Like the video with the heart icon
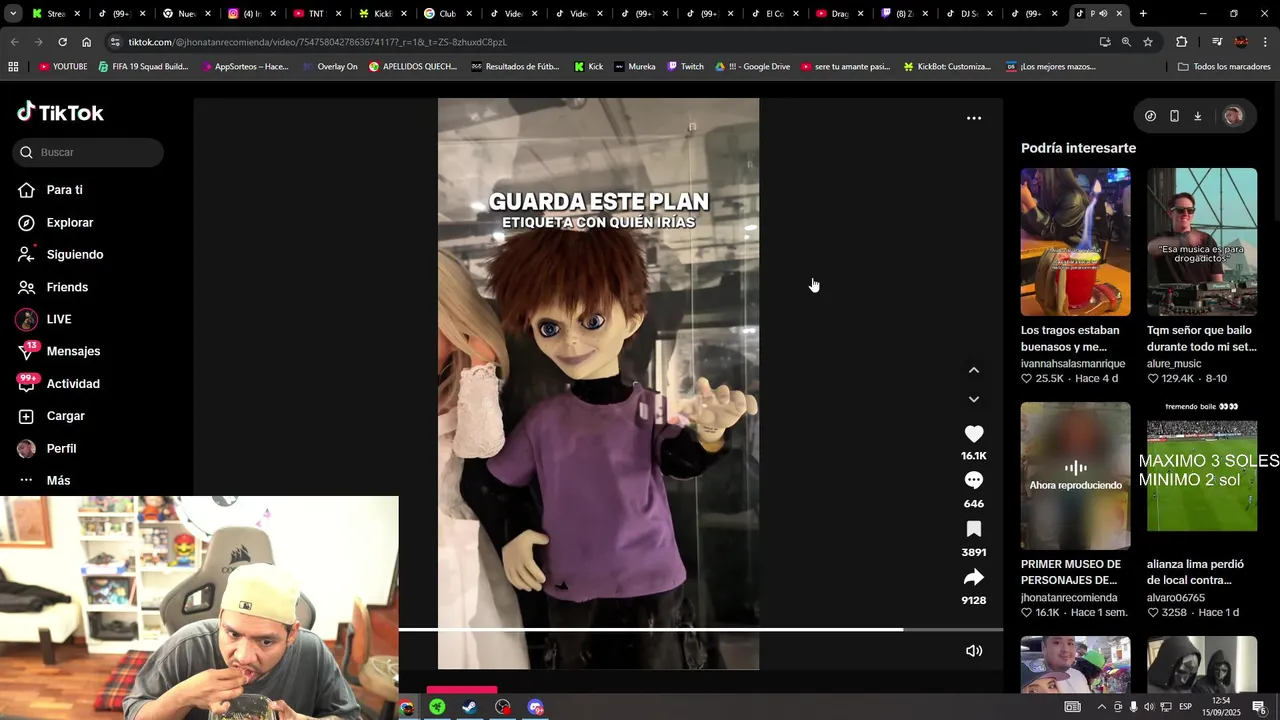 [973, 434]
